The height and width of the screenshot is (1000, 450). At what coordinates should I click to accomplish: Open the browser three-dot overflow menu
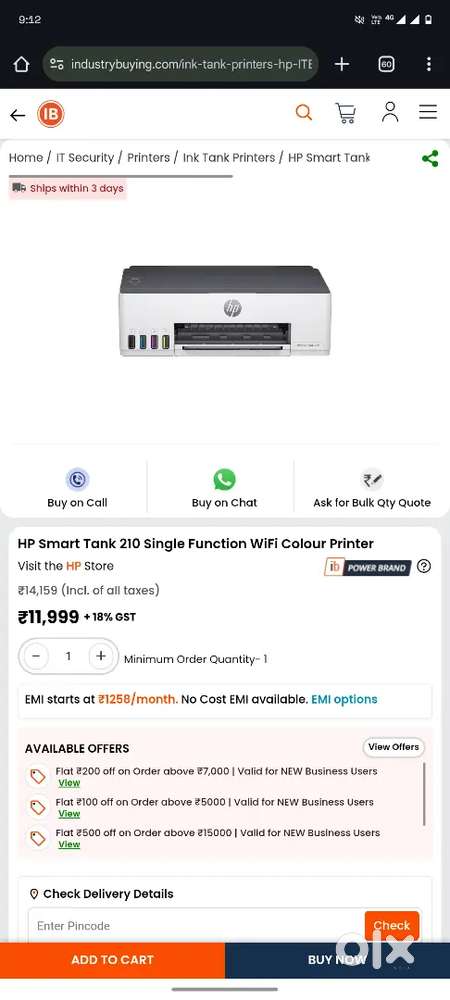pos(428,64)
